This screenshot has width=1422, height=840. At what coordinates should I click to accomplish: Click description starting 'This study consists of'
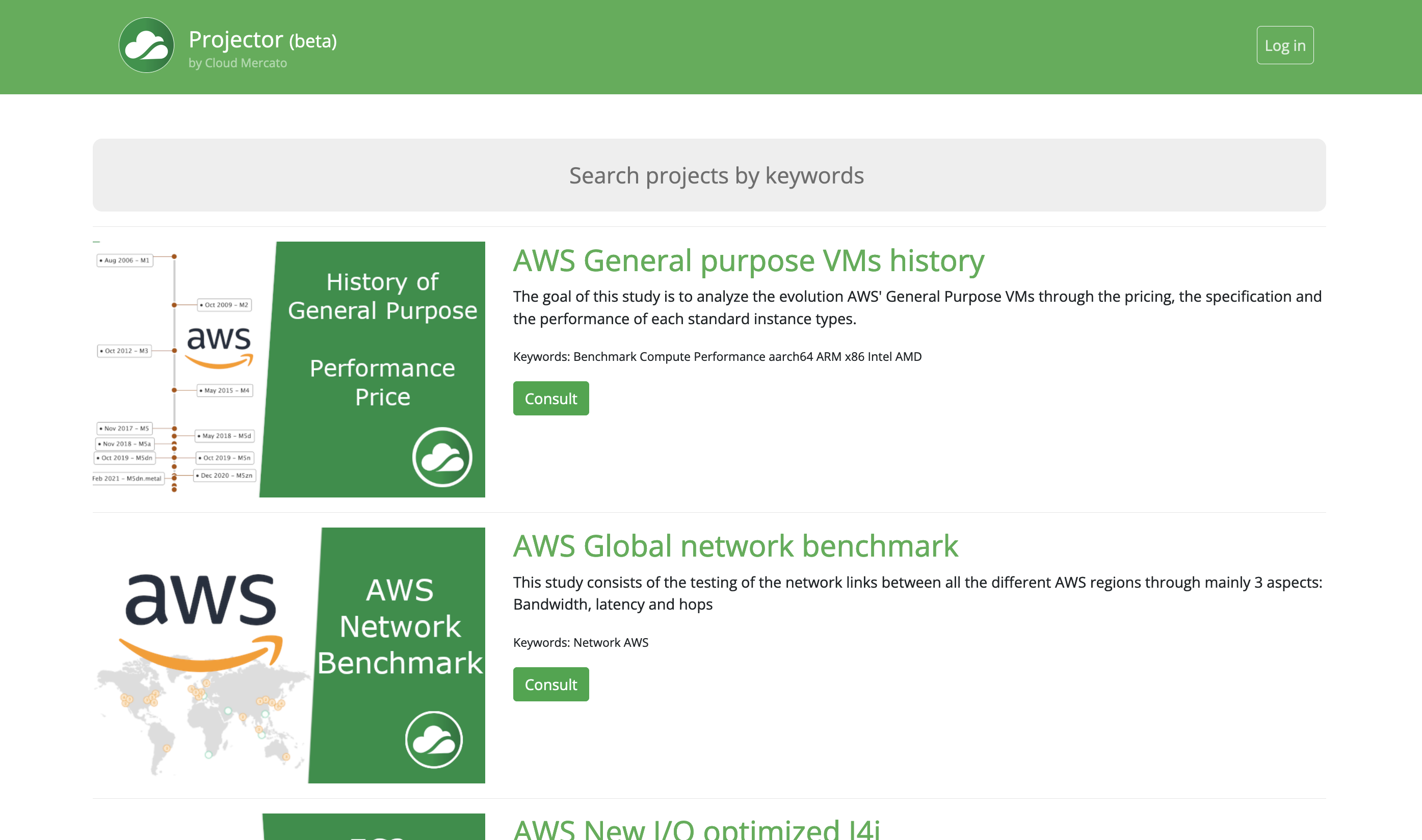[x=917, y=593]
